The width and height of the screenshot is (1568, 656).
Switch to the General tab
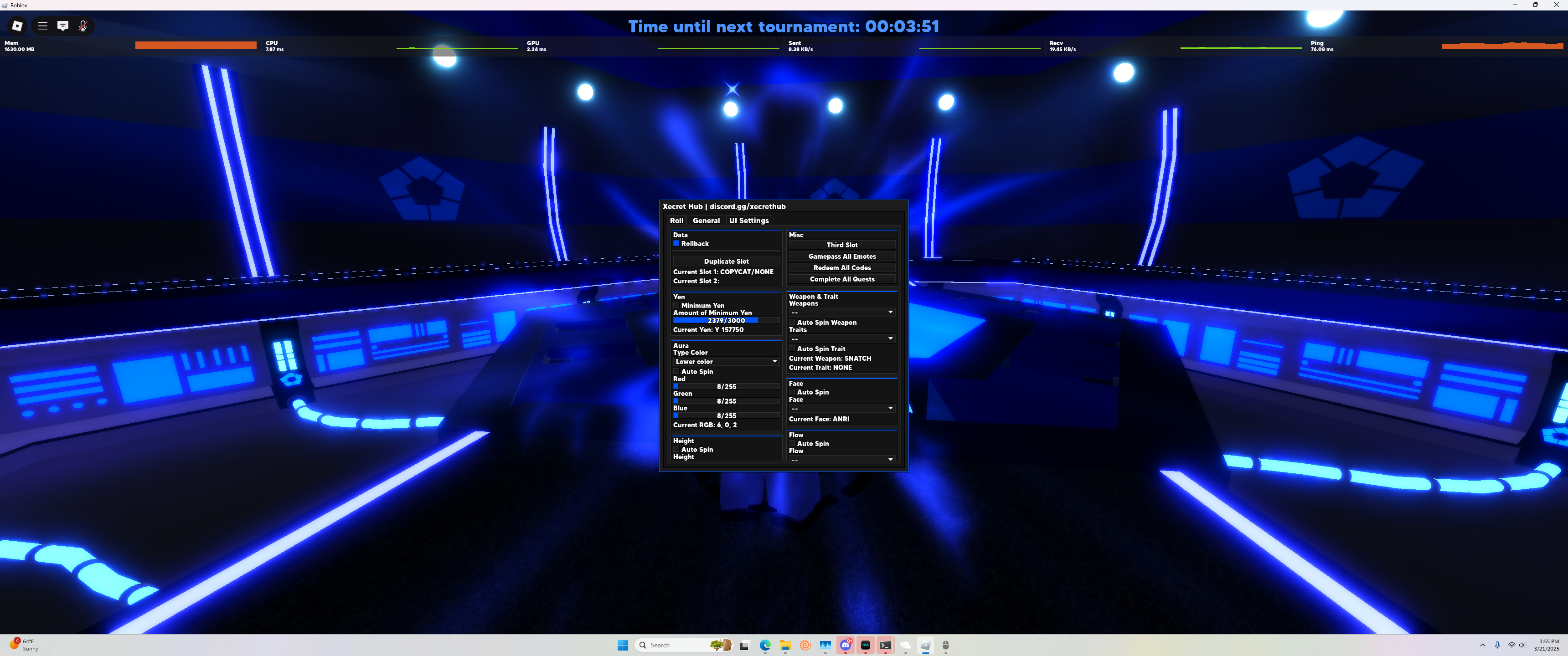coord(706,220)
